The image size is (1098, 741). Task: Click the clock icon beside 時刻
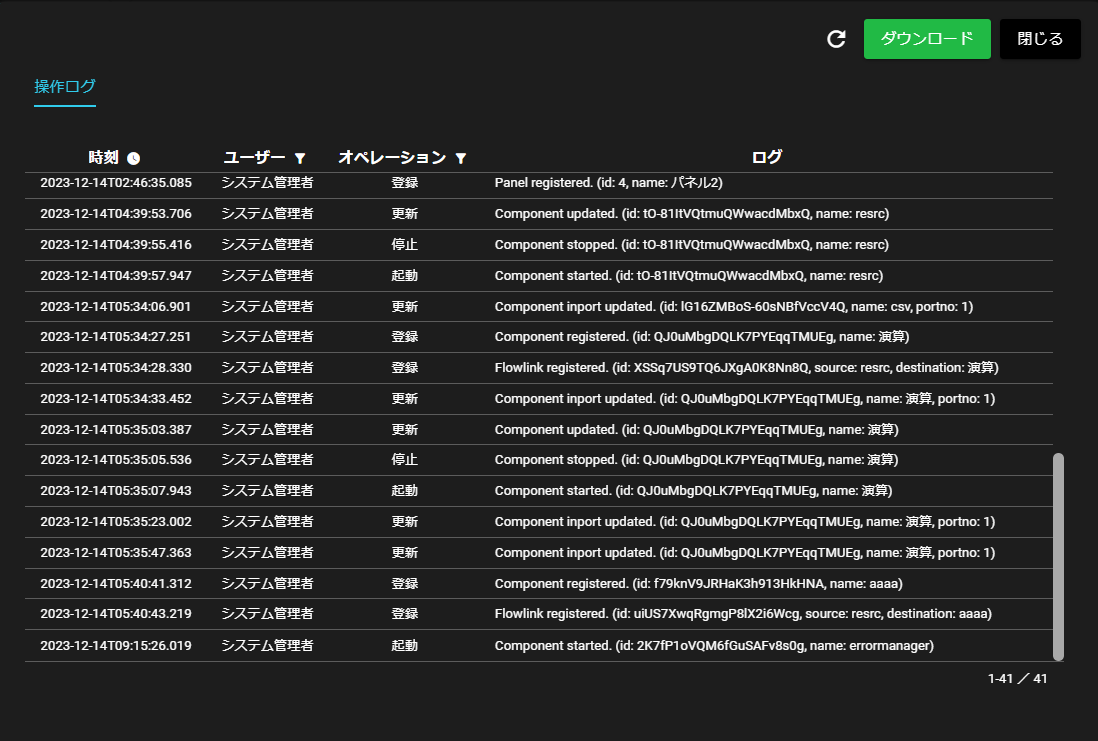click(133, 158)
